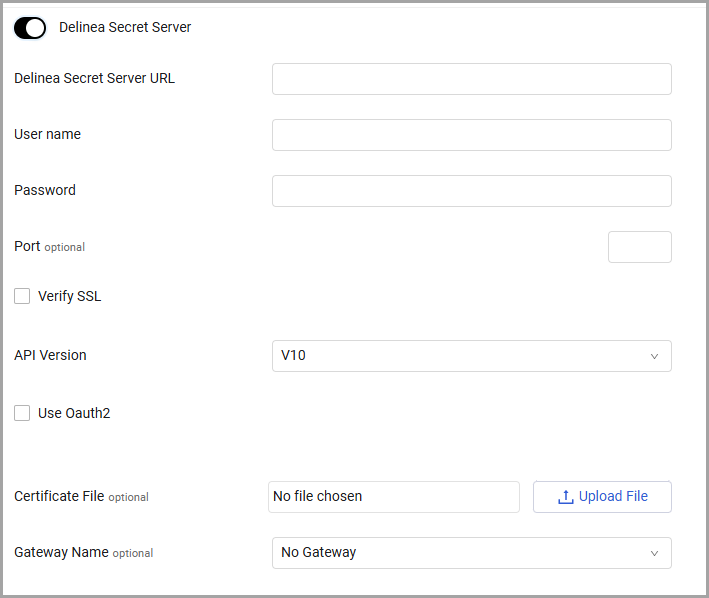Click the Verify SSL label text
Screen dimensions: 709x598
[70, 296]
